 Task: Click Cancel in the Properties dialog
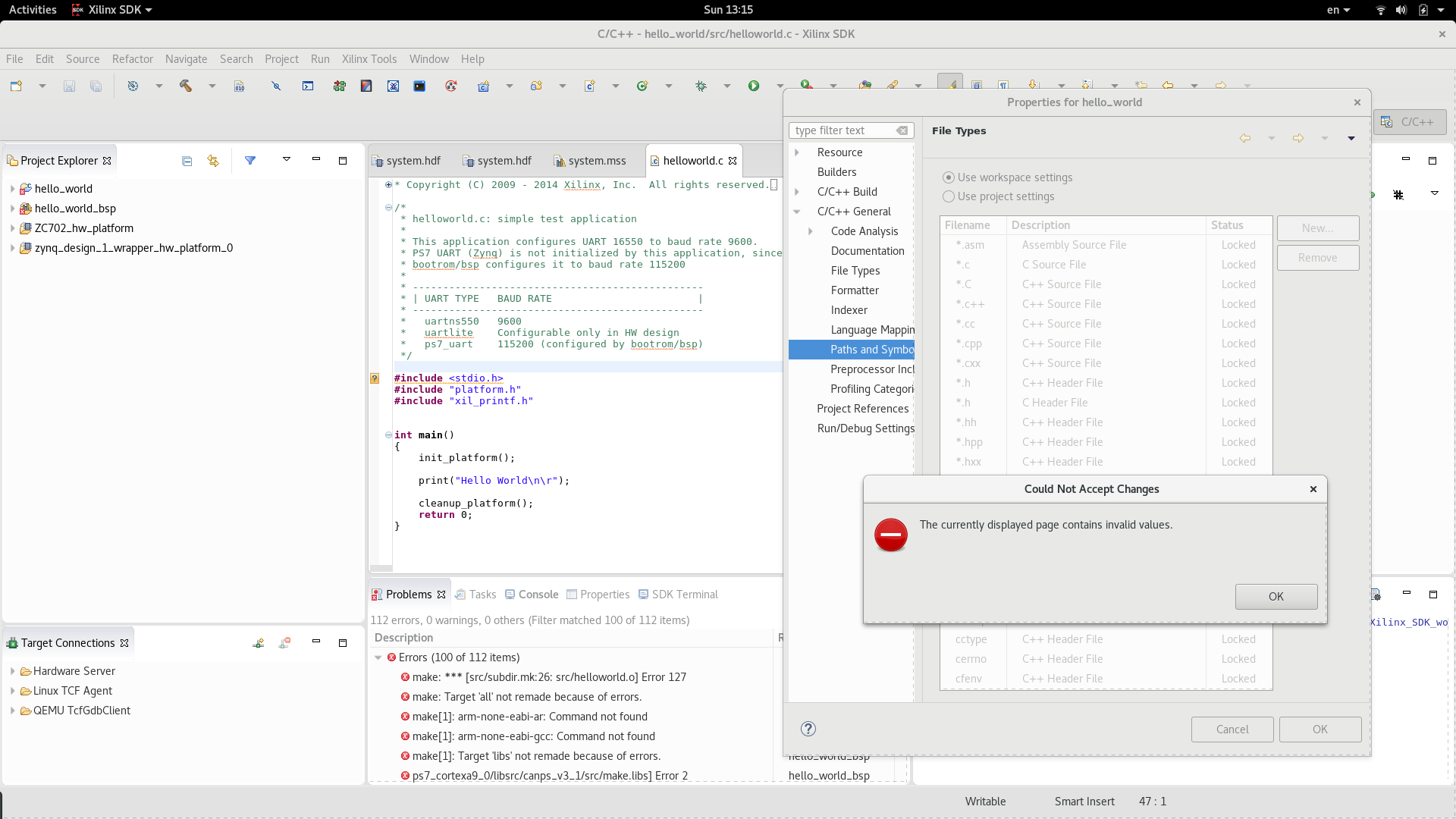[1232, 730]
